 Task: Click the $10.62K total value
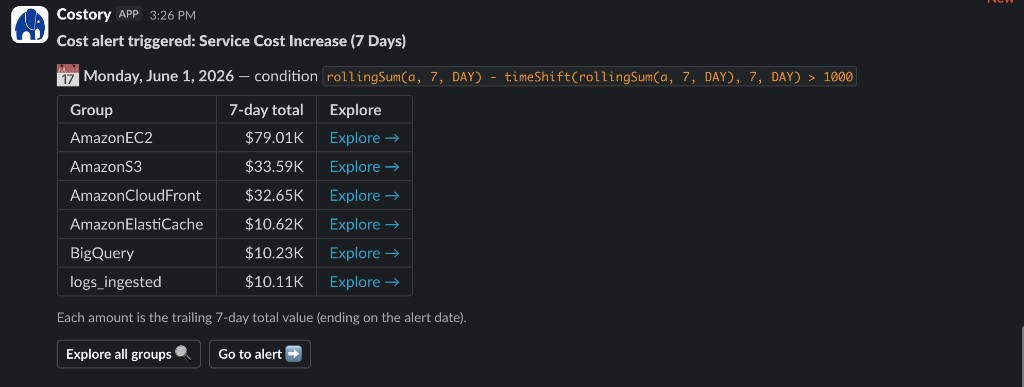[274, 224]
